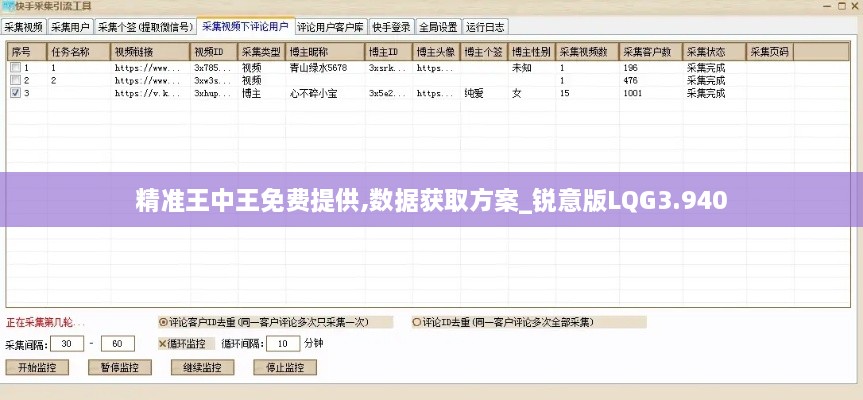The height and width of the screenshot is (400, 863).
Task: Sort by the 视频ID column header
Action: [214, 52]
